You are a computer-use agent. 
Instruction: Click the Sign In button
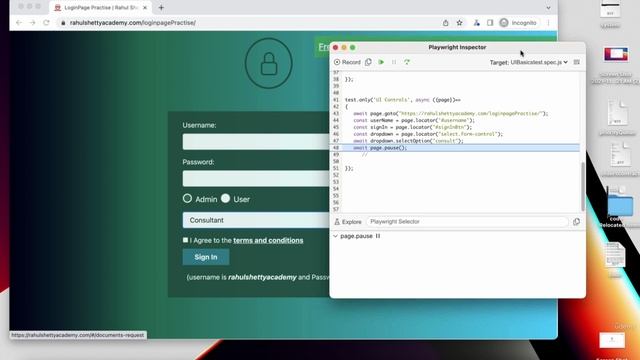[206, 257]
